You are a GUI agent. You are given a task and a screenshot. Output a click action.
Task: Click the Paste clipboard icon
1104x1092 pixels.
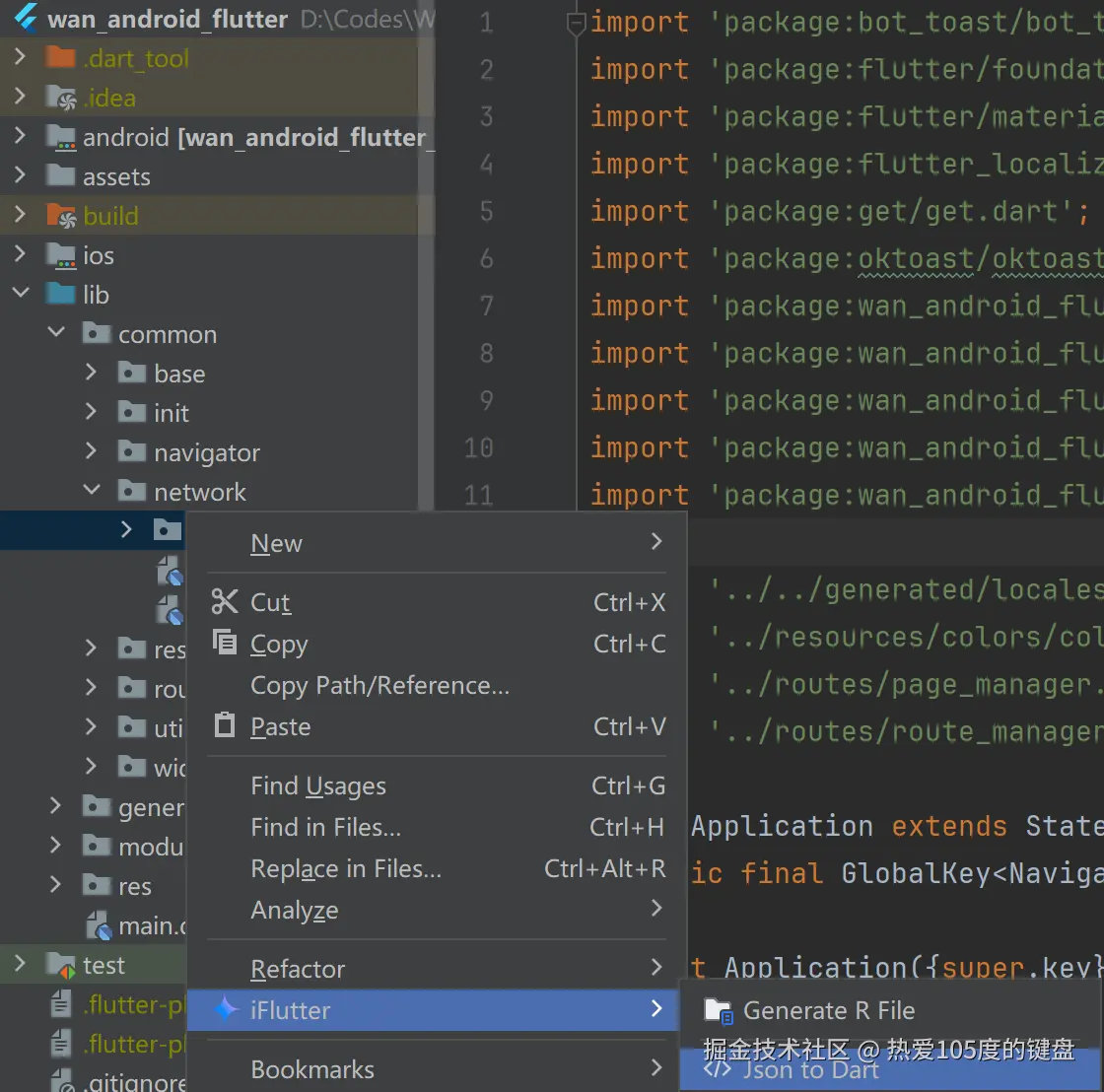tap(225, 724)
